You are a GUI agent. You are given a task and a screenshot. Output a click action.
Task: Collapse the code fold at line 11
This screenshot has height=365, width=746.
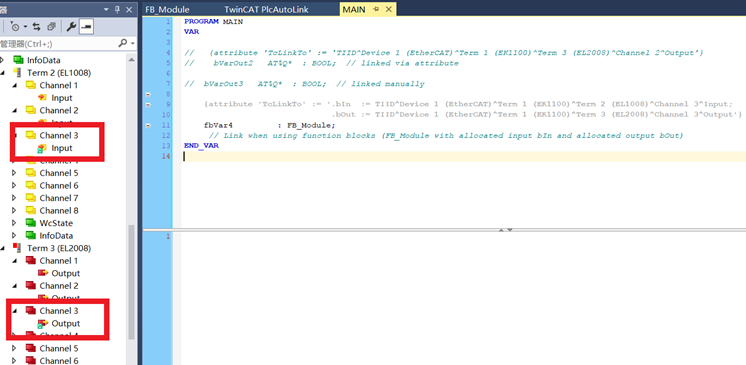coord(148,125)
